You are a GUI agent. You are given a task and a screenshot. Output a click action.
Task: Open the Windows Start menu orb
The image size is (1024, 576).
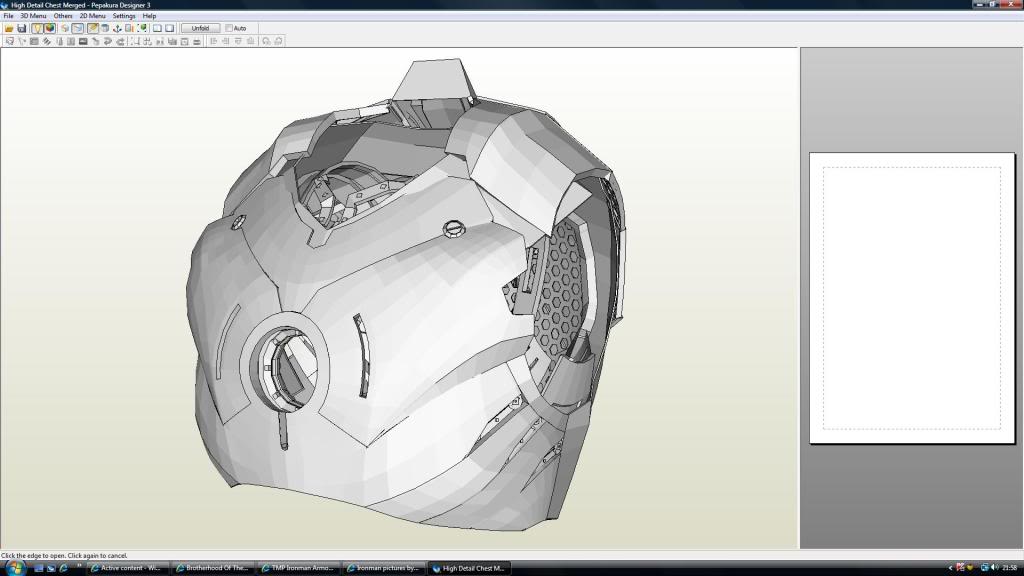[14, 568]
